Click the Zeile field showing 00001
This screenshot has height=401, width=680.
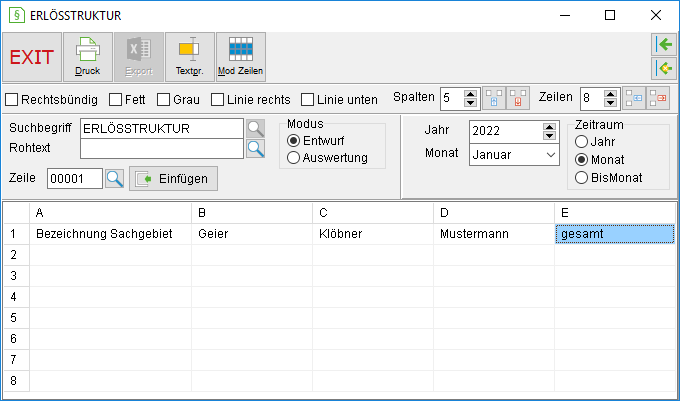[x=75, y=179]
